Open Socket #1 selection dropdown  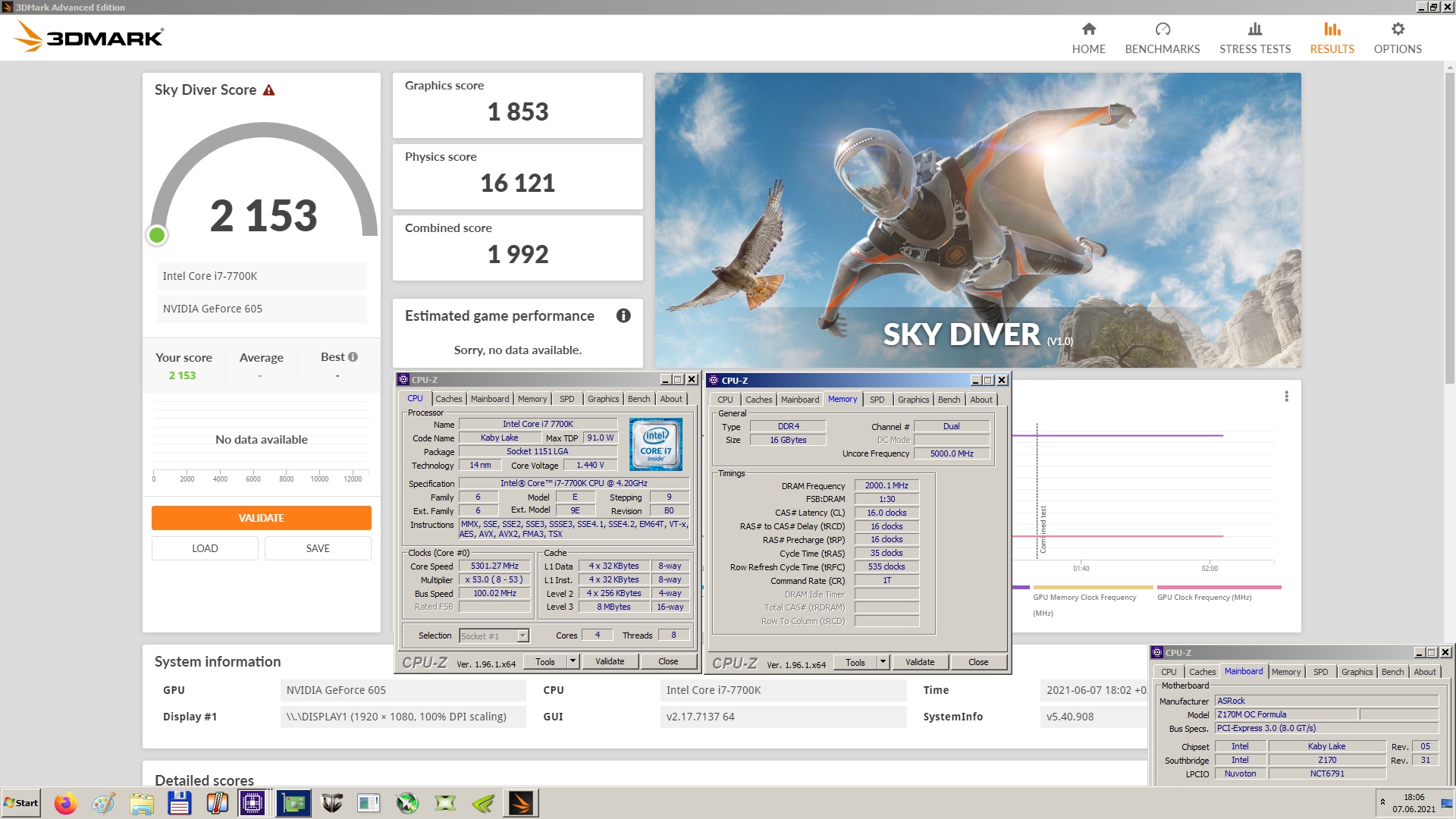coord(522,635)
